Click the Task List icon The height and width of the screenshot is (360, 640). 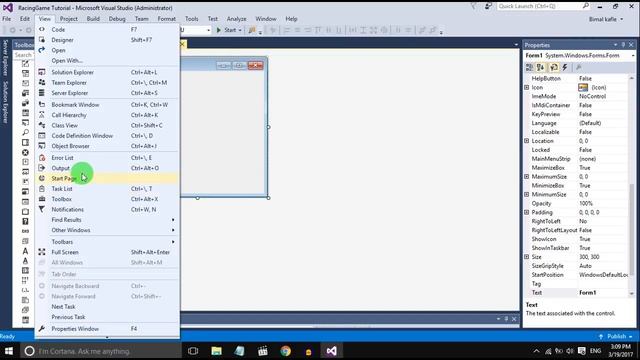[x=42, y=189]
